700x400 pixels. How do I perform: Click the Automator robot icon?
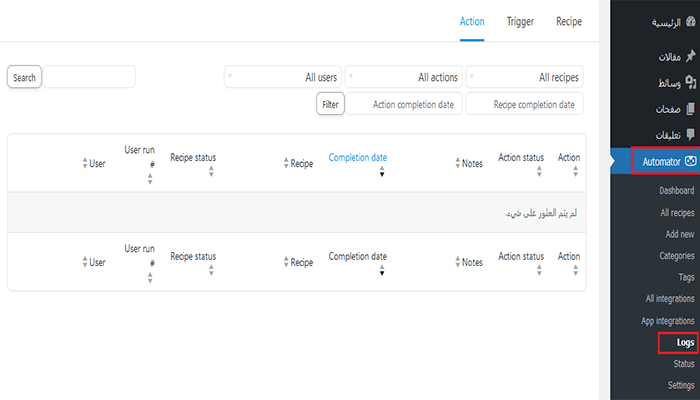point(690,161)
